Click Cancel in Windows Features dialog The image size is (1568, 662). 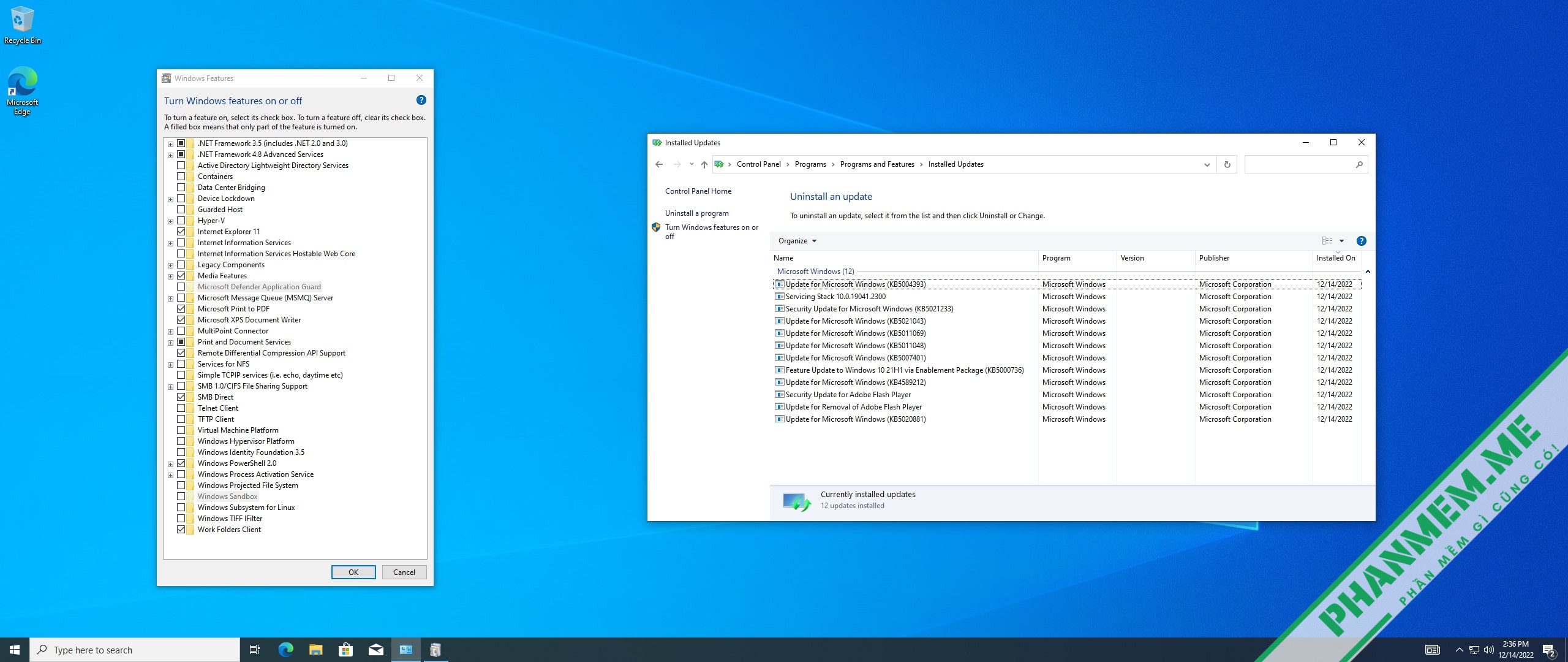click(404, 572)
